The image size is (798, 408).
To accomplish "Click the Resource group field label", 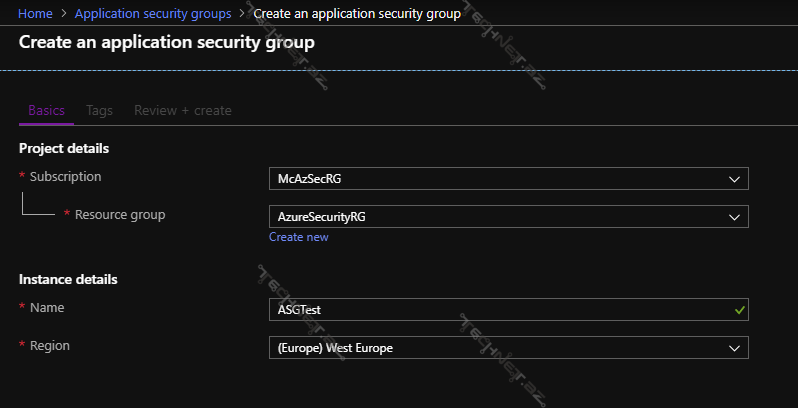I will [x=119, y=214].
